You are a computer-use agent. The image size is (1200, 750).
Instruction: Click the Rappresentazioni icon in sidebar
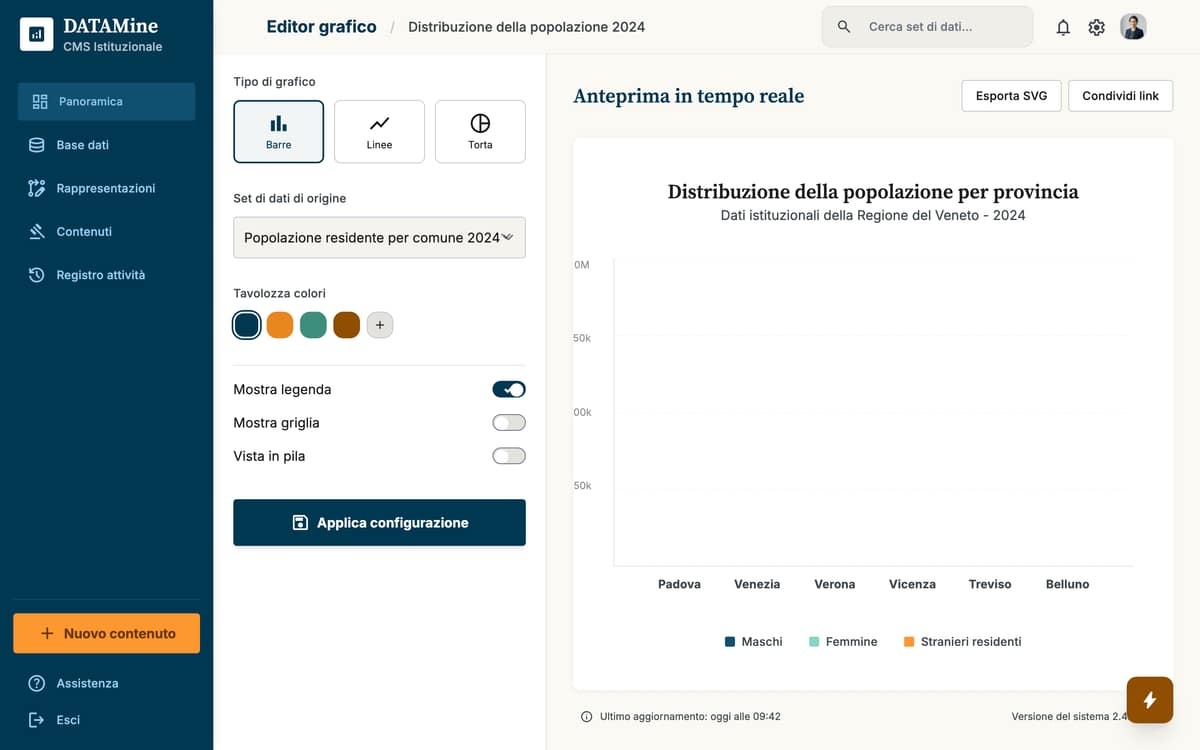[37, 188]
